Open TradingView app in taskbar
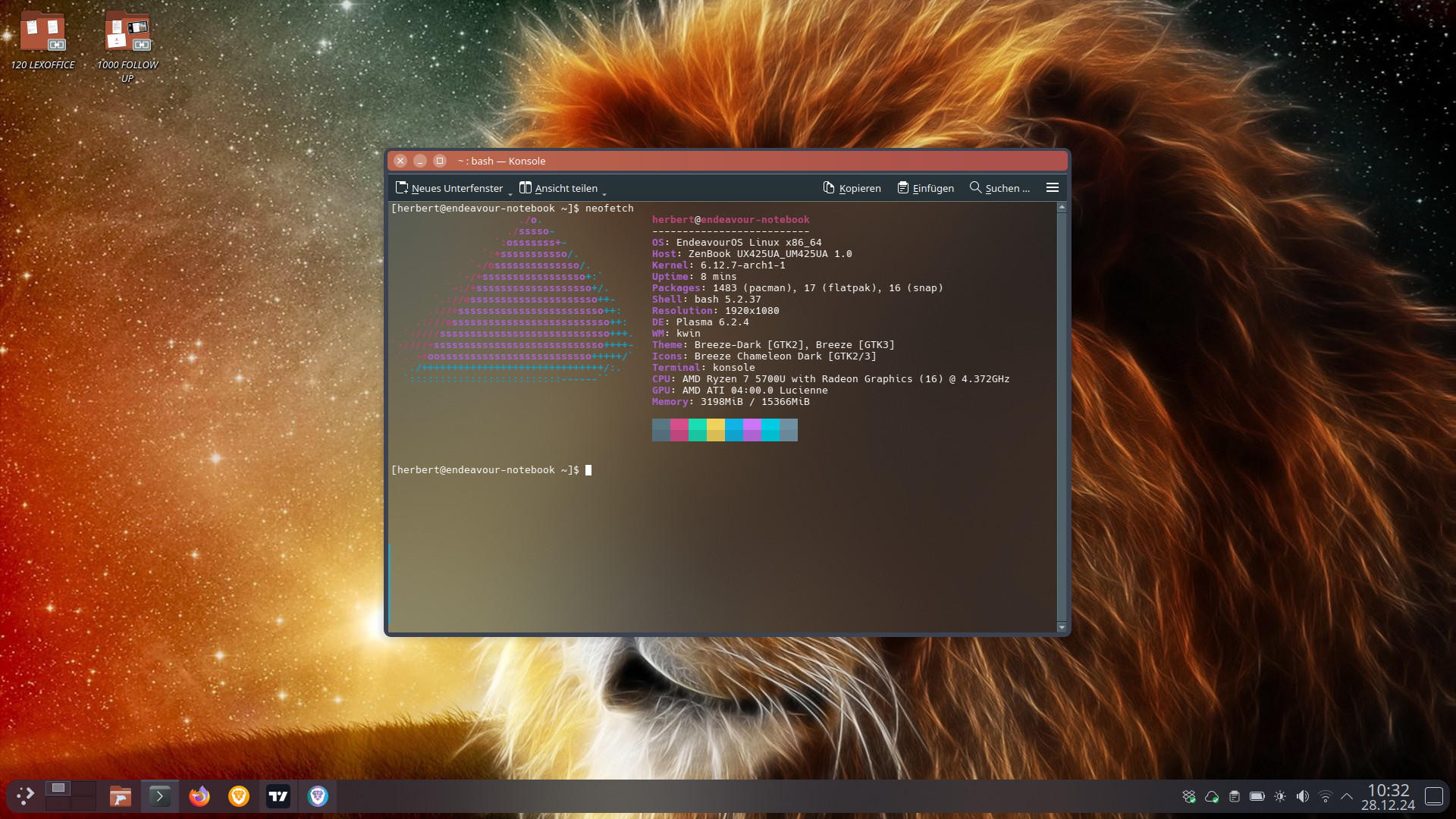 point(278,796)
